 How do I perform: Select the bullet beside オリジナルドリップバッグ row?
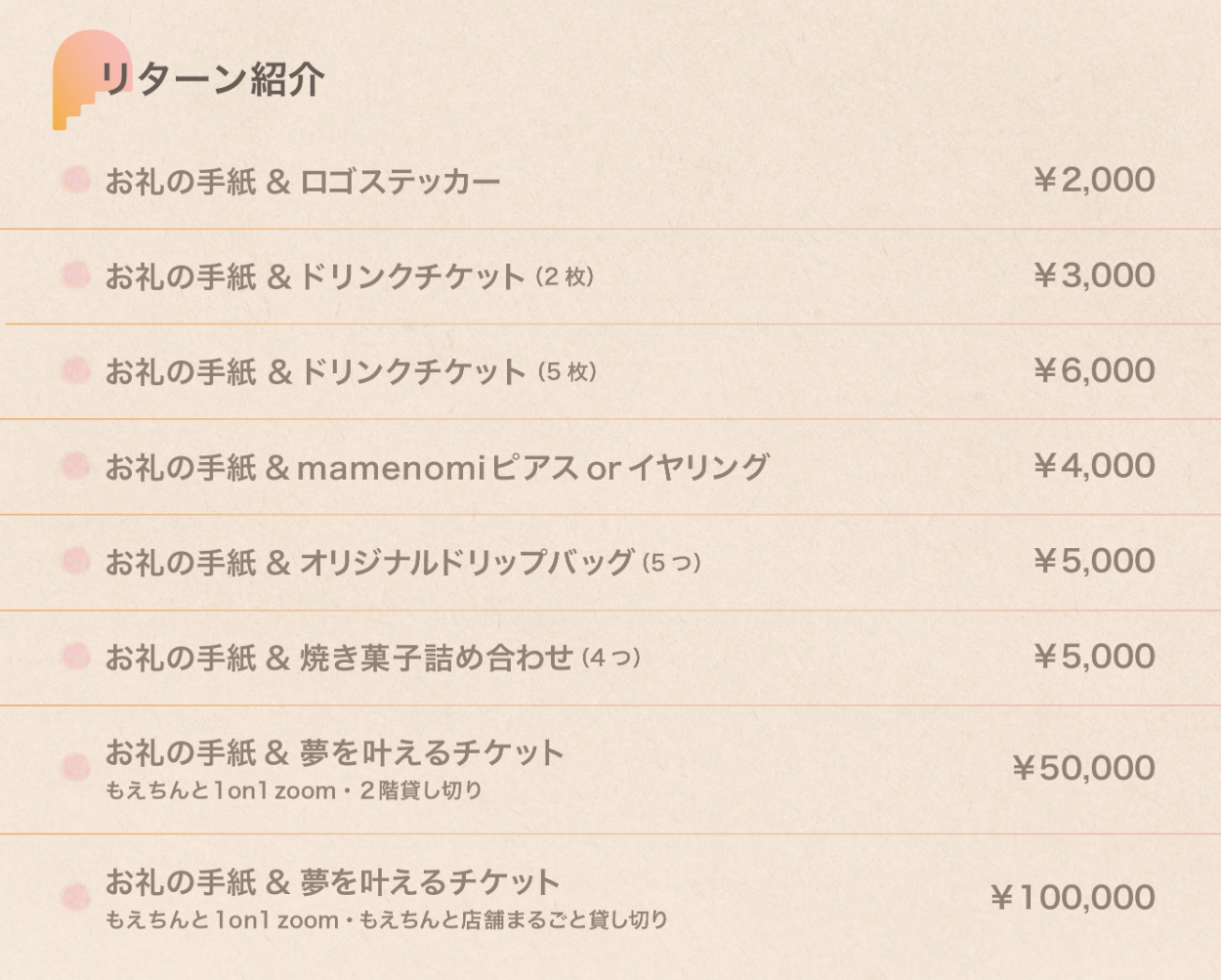[x=75, y=561]
